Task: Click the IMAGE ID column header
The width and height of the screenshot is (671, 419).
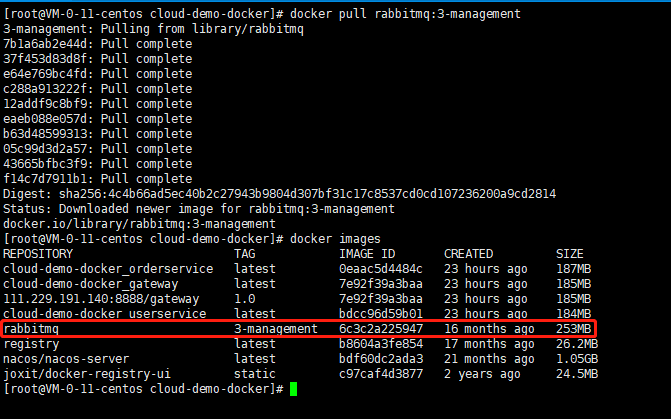Action: (367, 254)
